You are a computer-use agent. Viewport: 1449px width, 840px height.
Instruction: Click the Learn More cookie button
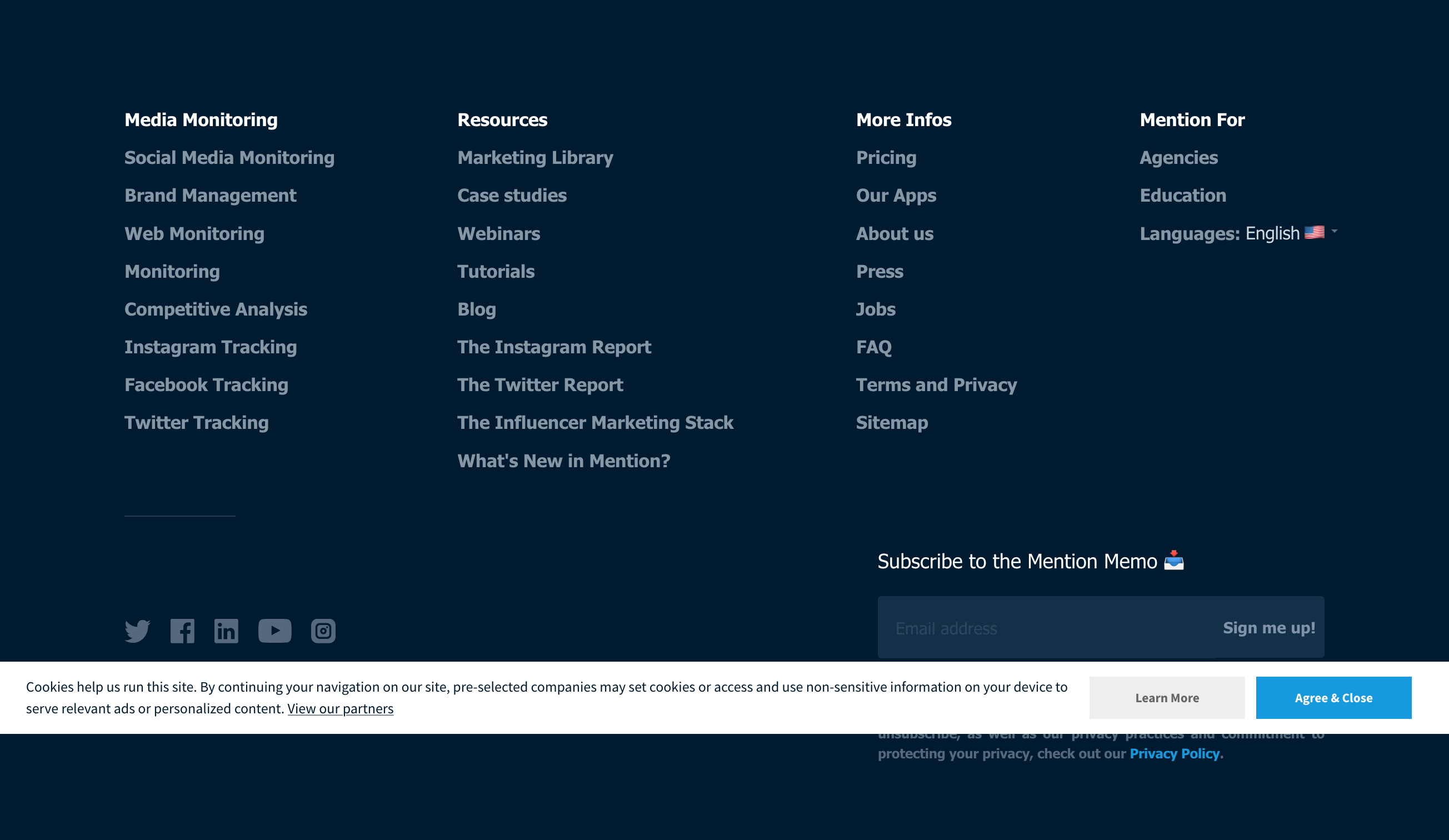1167,698
